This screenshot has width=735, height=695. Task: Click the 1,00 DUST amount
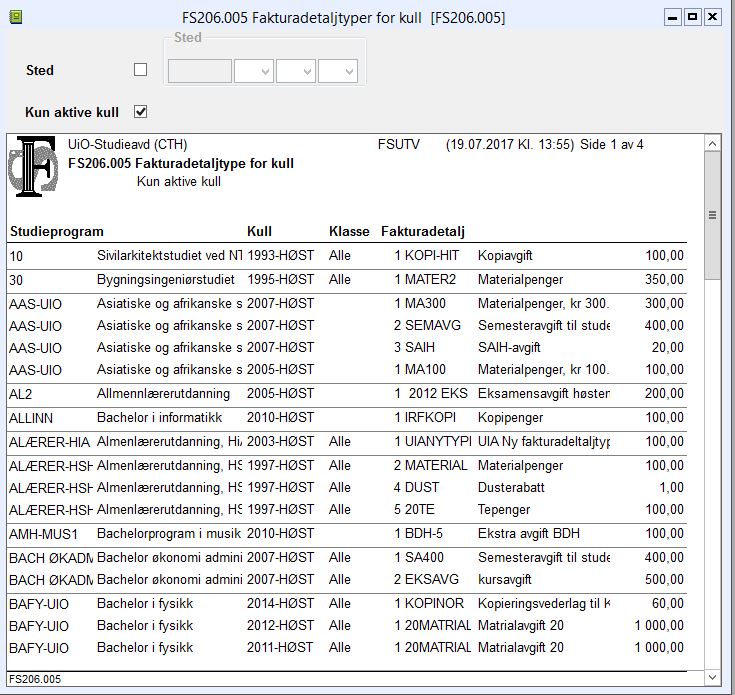(x=671, y=488)
